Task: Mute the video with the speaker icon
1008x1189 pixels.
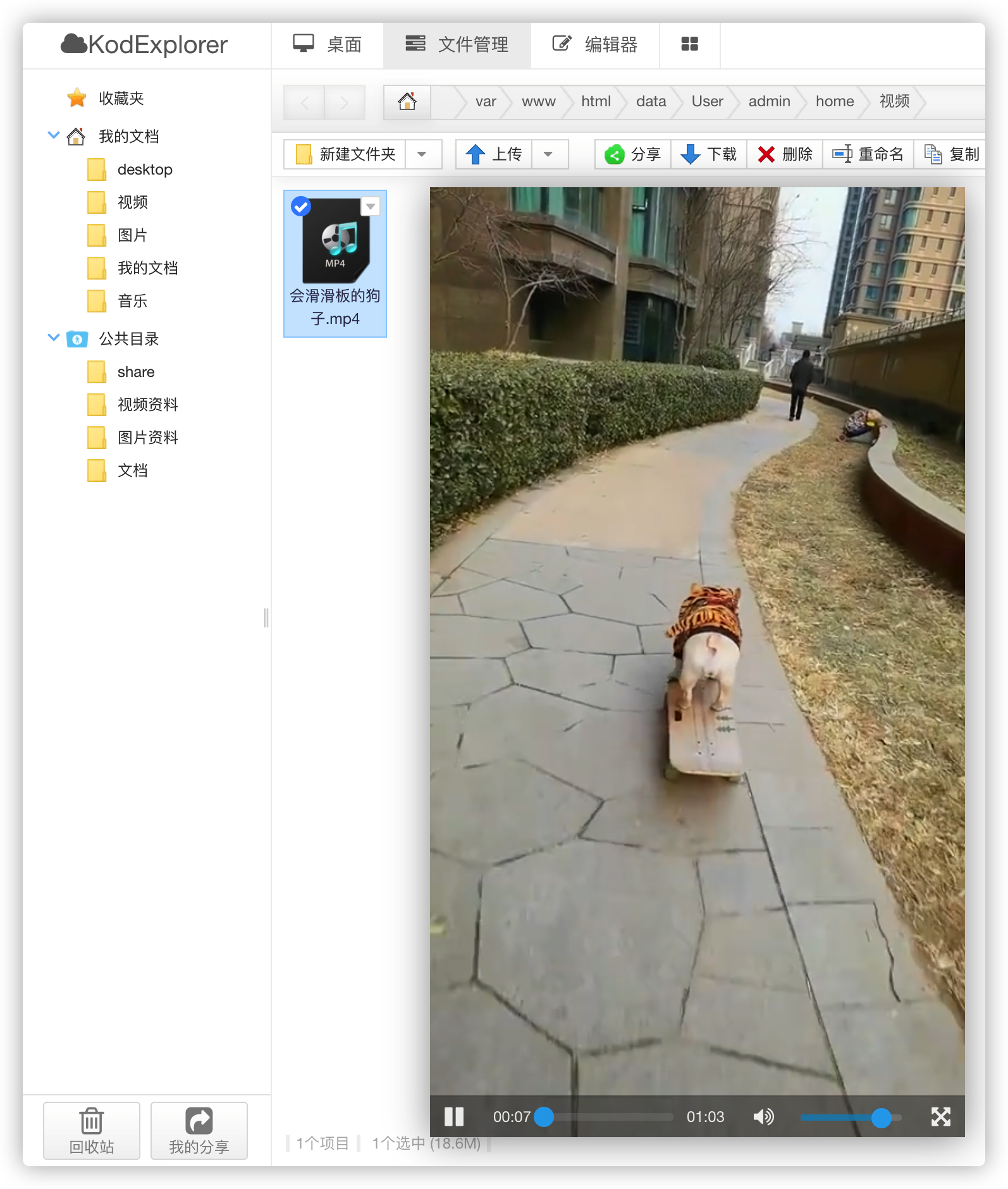Action: coord(763,1117)
